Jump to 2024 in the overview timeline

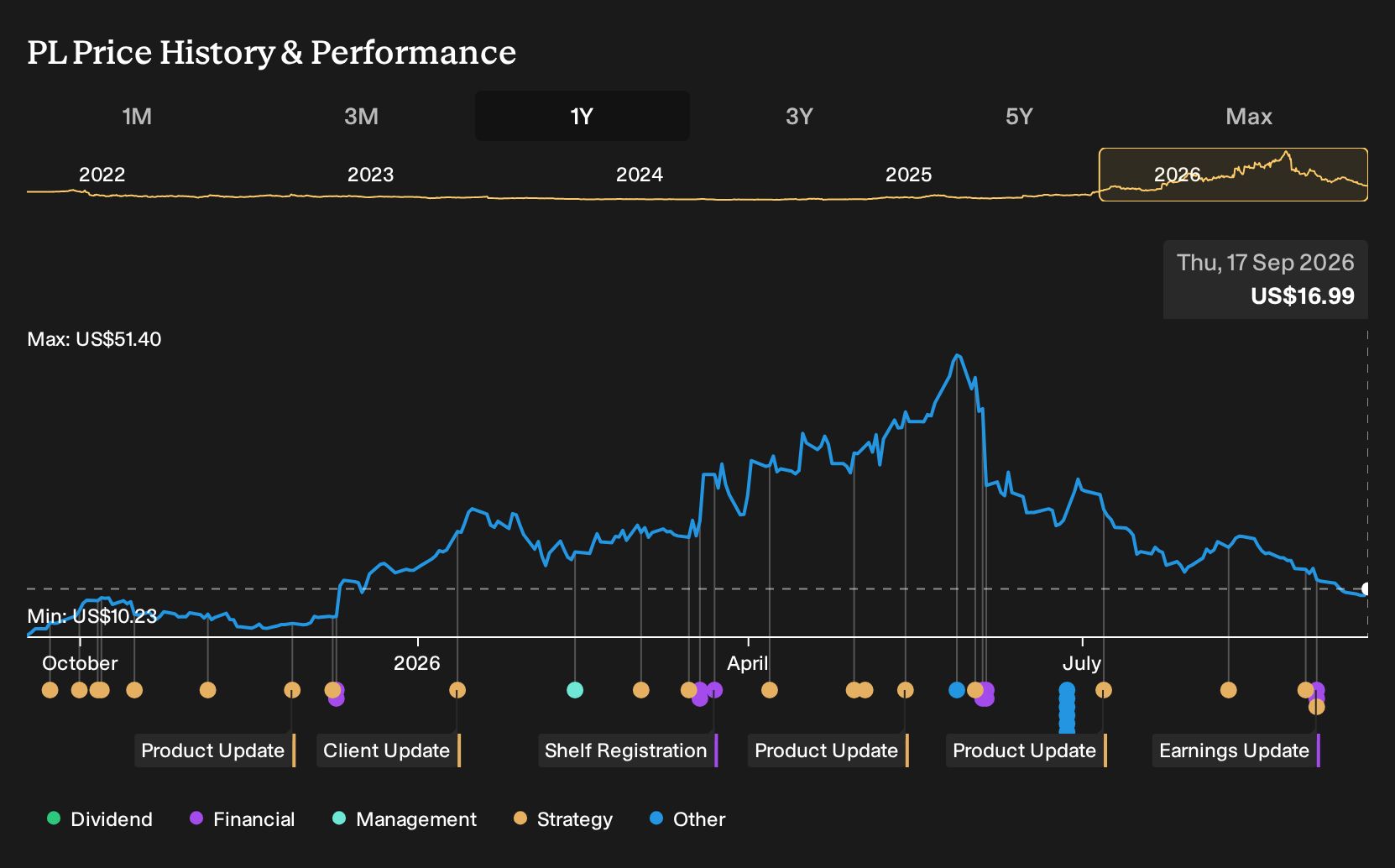click(x=640, y=175)
